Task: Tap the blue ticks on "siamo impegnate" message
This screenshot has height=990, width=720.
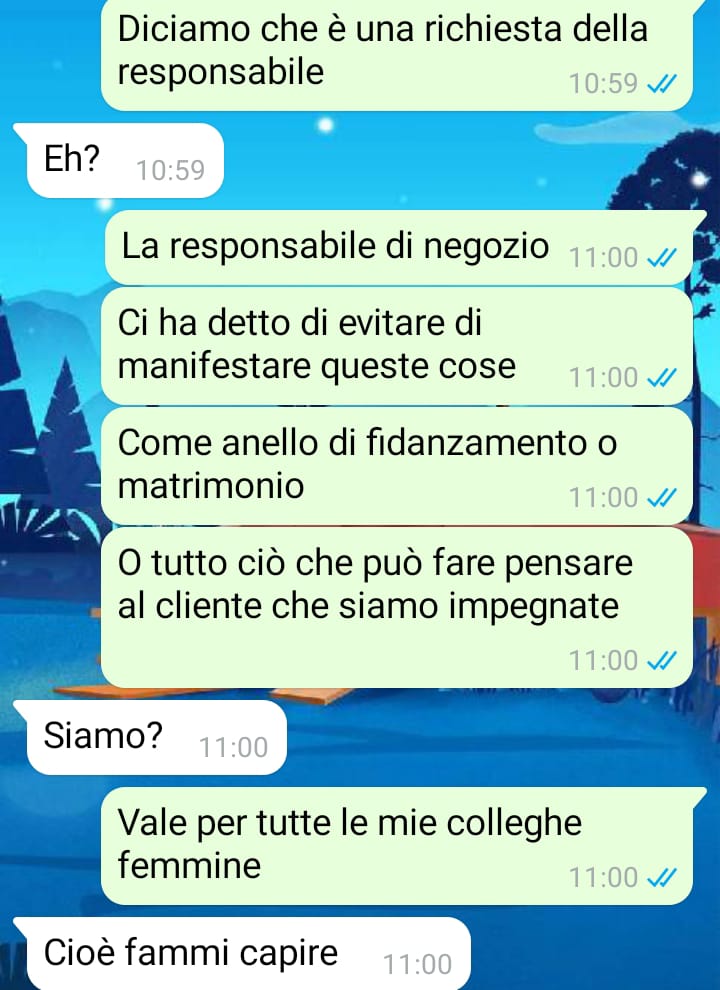Action: tap(663, 660)
